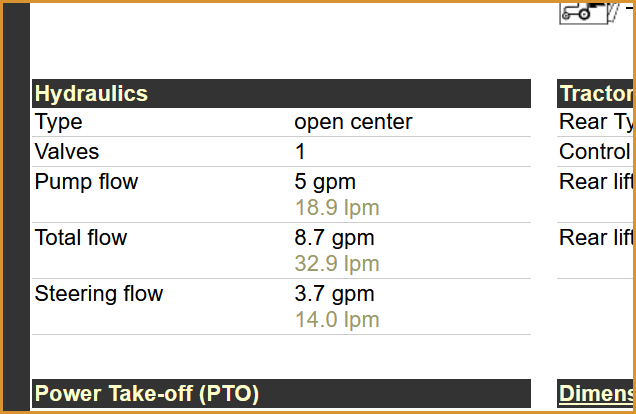This screenshot has height=414, width=636.
Task: Click the Total flow label
Action: click(x=81, y=238)
